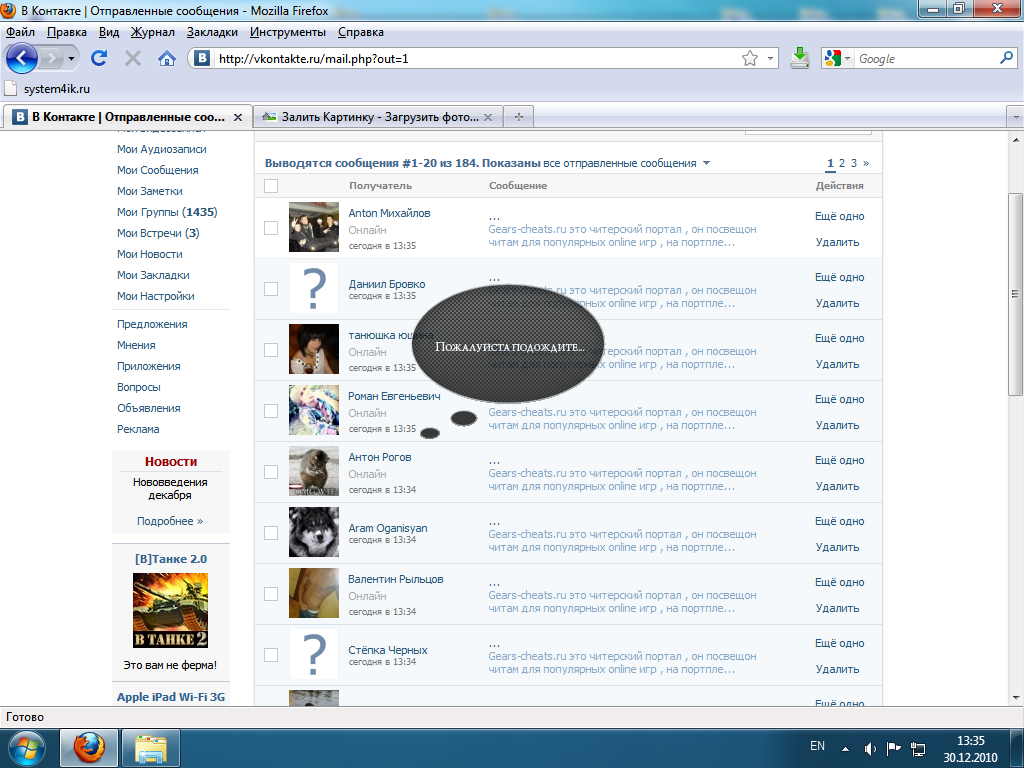
Task: Check the Валентин Рыльцов message checkbox
Action: pos(271,594)
